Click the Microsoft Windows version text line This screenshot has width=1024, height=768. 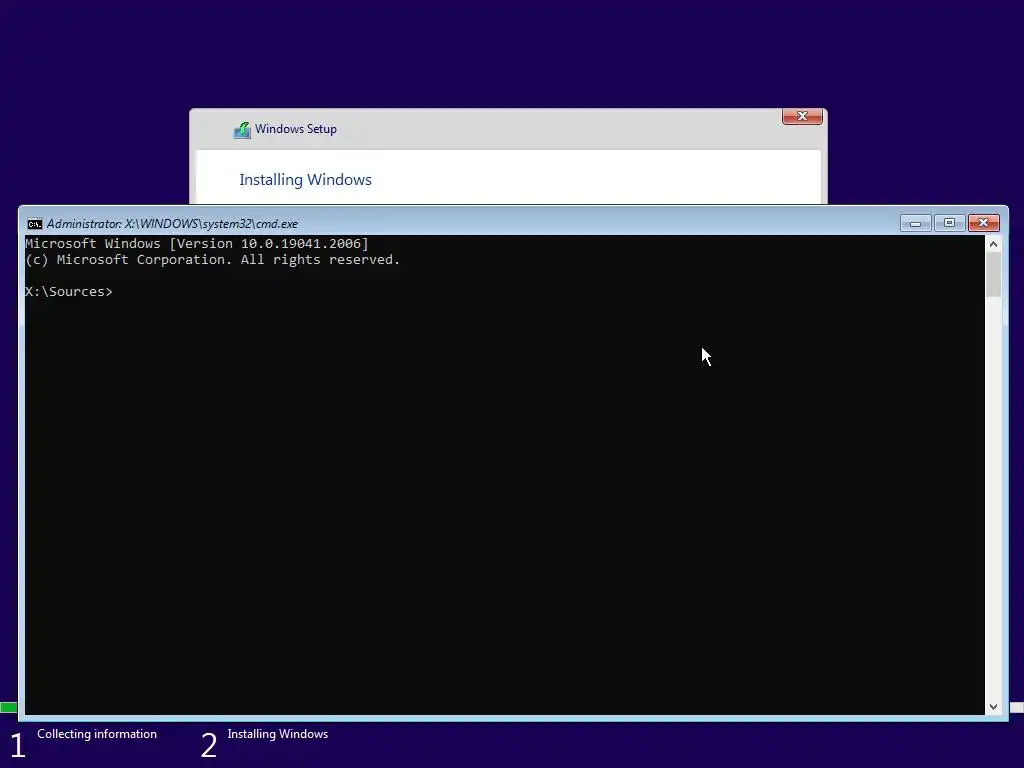pyautogui.click(x=197, y=244)
